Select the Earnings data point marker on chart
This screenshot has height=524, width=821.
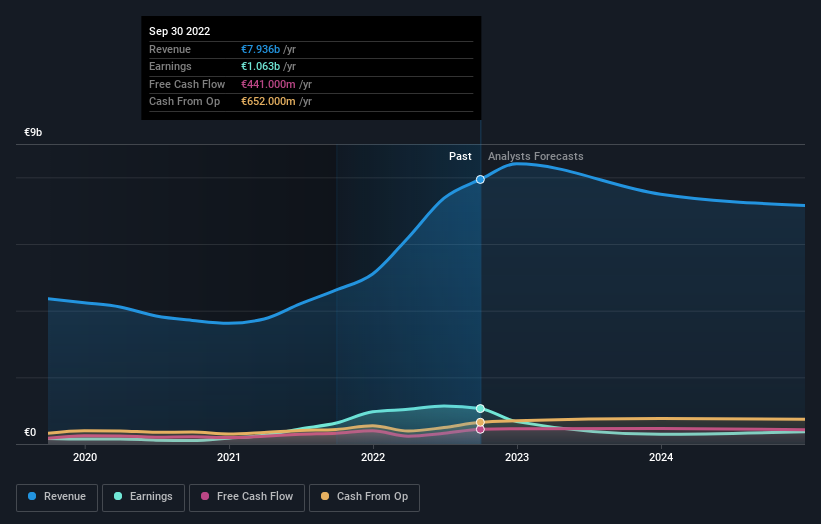point(480,408)
